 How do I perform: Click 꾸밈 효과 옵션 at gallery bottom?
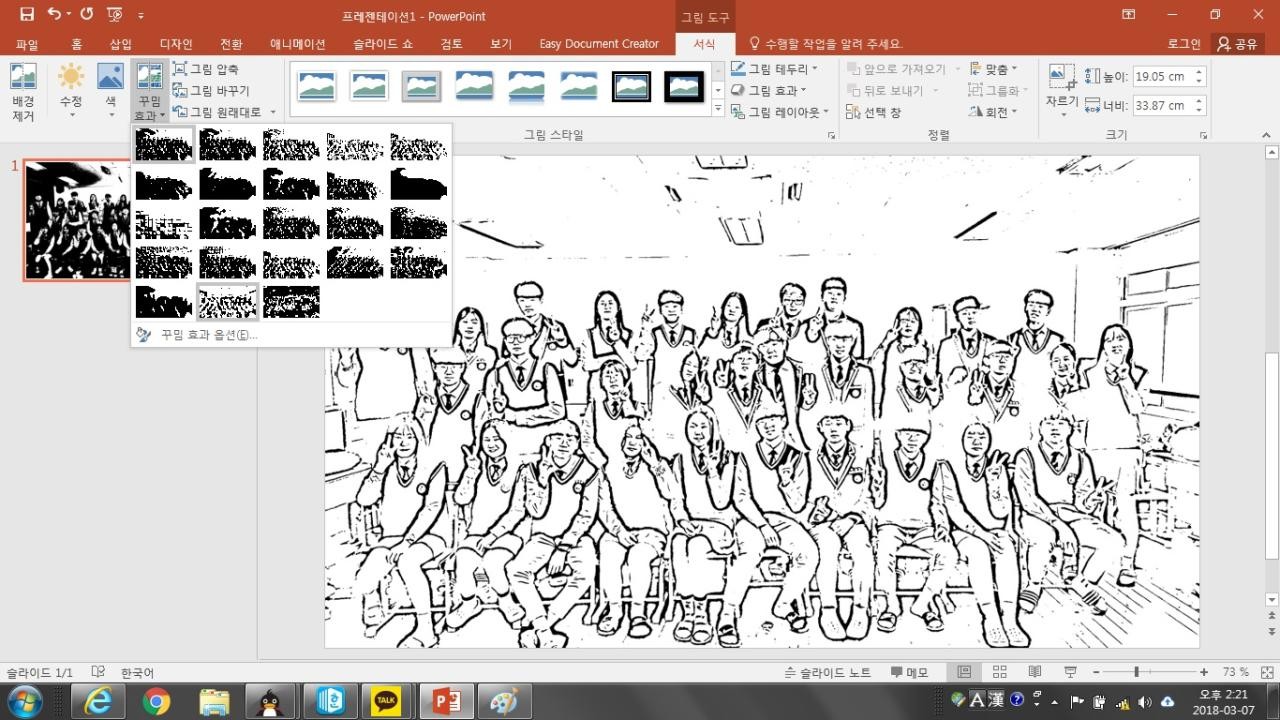point(208,335)
